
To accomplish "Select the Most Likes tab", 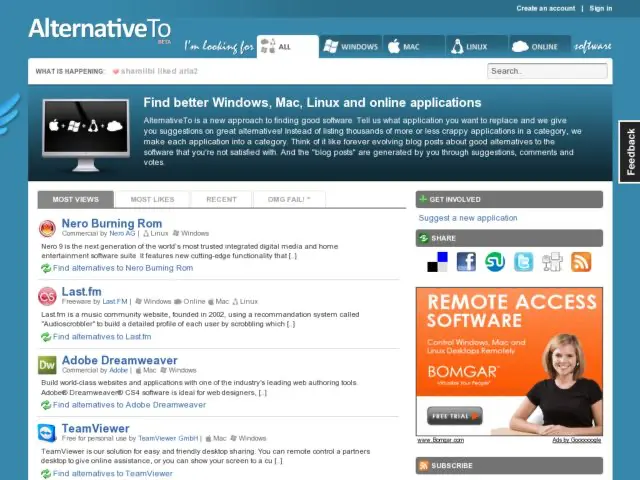I will point(152,200).
